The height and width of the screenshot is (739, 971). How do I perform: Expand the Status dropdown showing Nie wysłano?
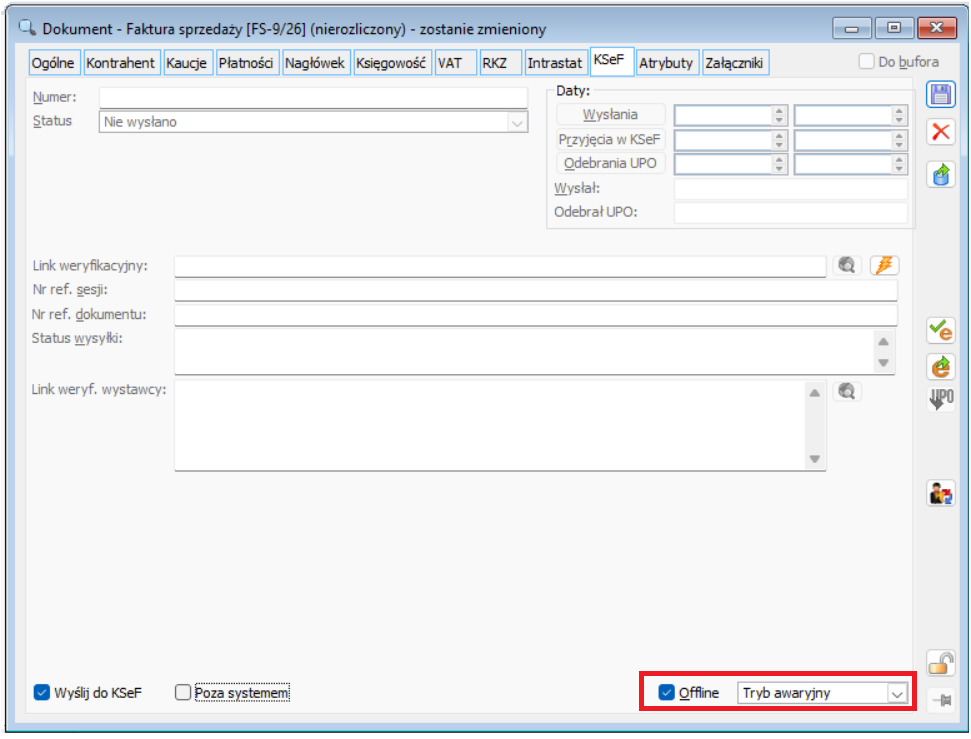(x=515, y=122)
